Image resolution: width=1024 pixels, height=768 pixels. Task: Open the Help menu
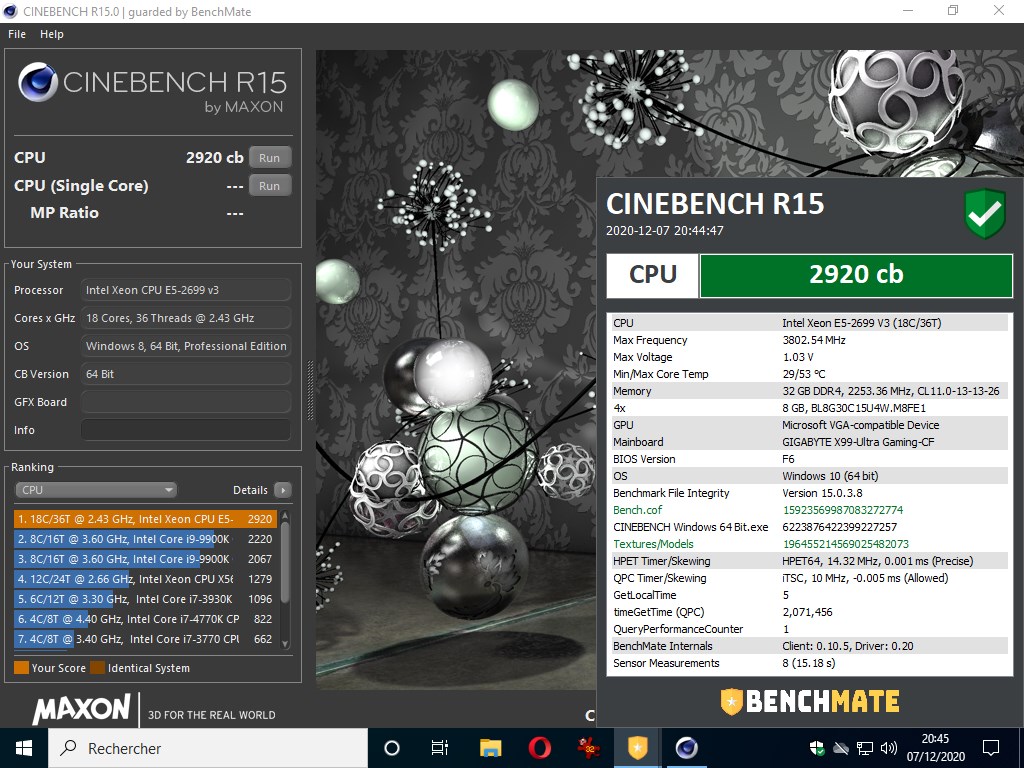[x=52, y=34]
